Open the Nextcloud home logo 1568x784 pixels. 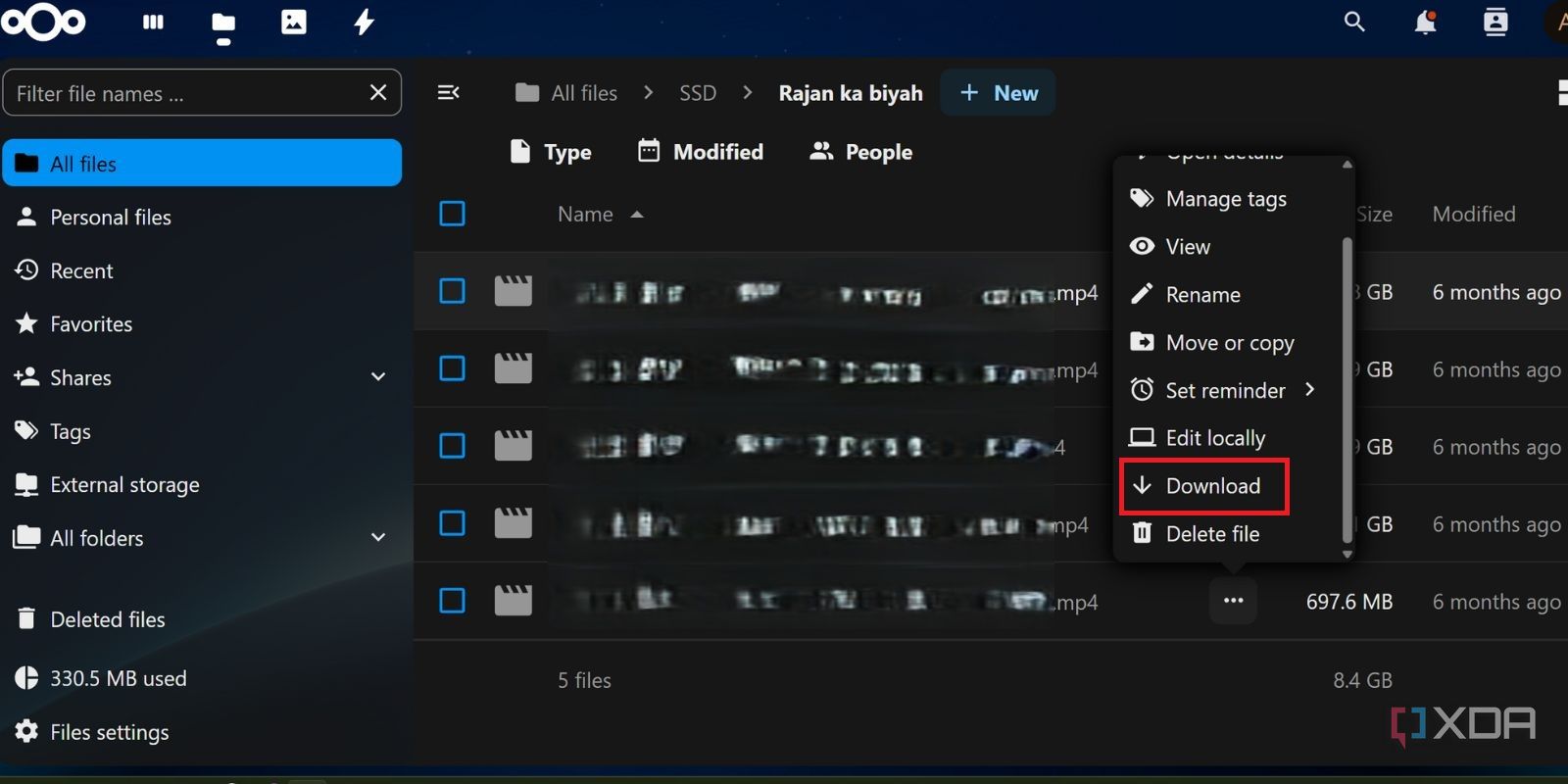point(43,22)
